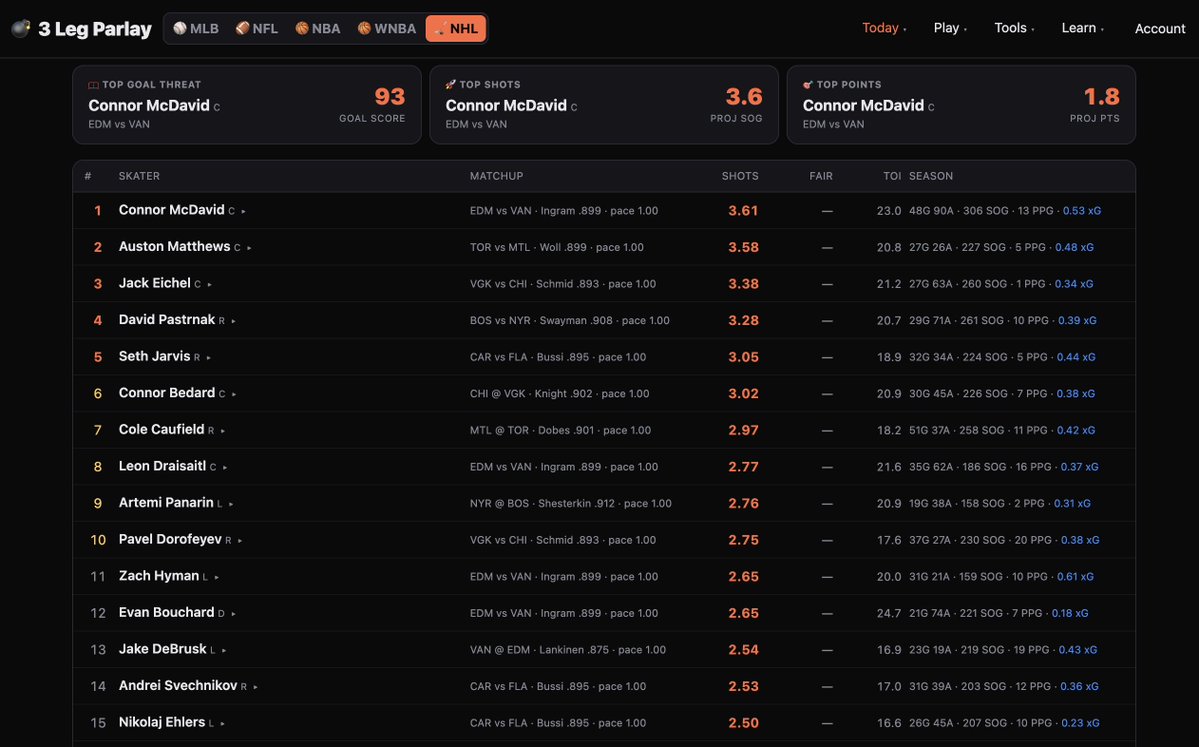This screenshot has height=747, width=1199.
Task: Select the WNBA sport tab
Action: point(387,29)
